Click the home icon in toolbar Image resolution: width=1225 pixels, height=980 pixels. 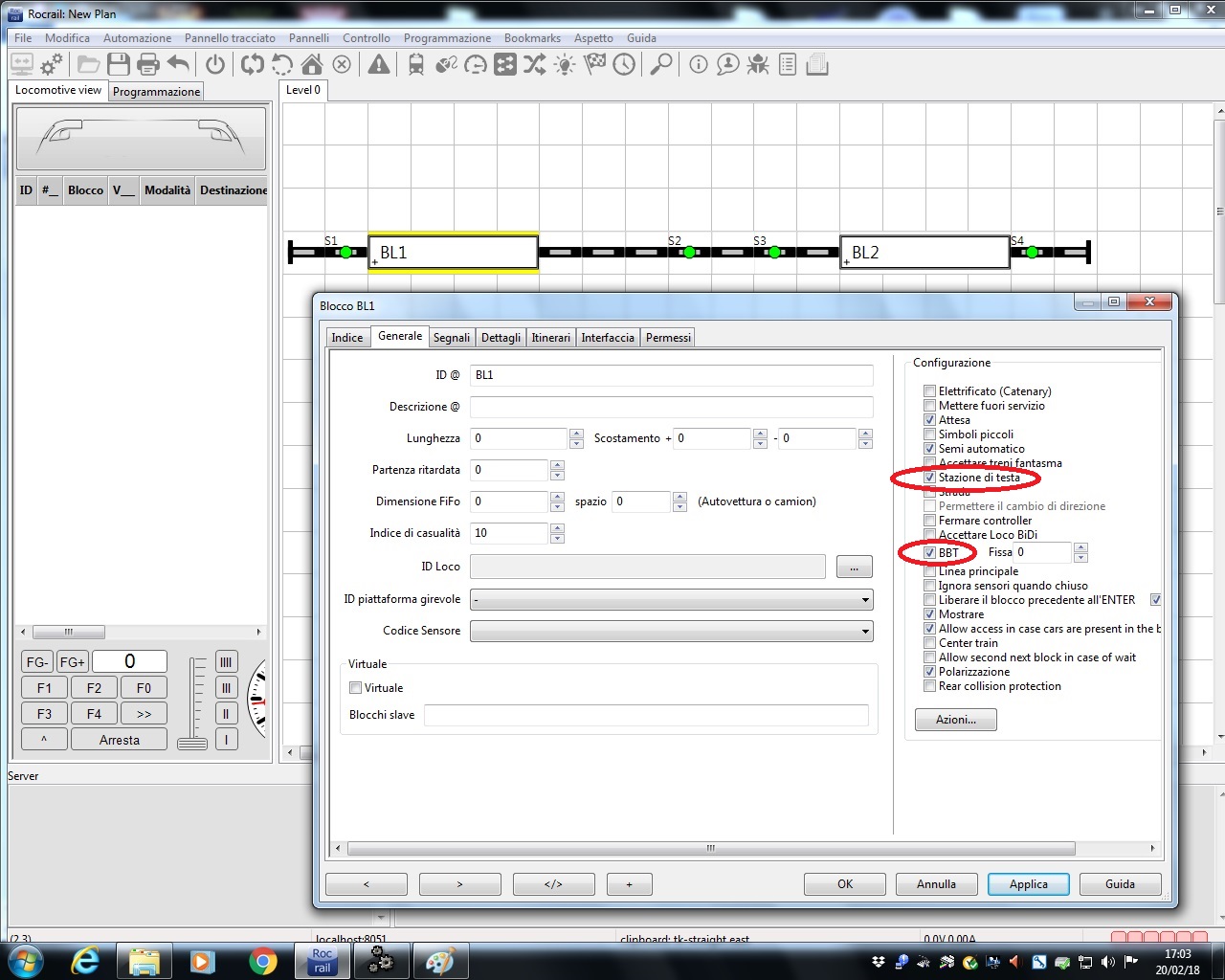312,65
